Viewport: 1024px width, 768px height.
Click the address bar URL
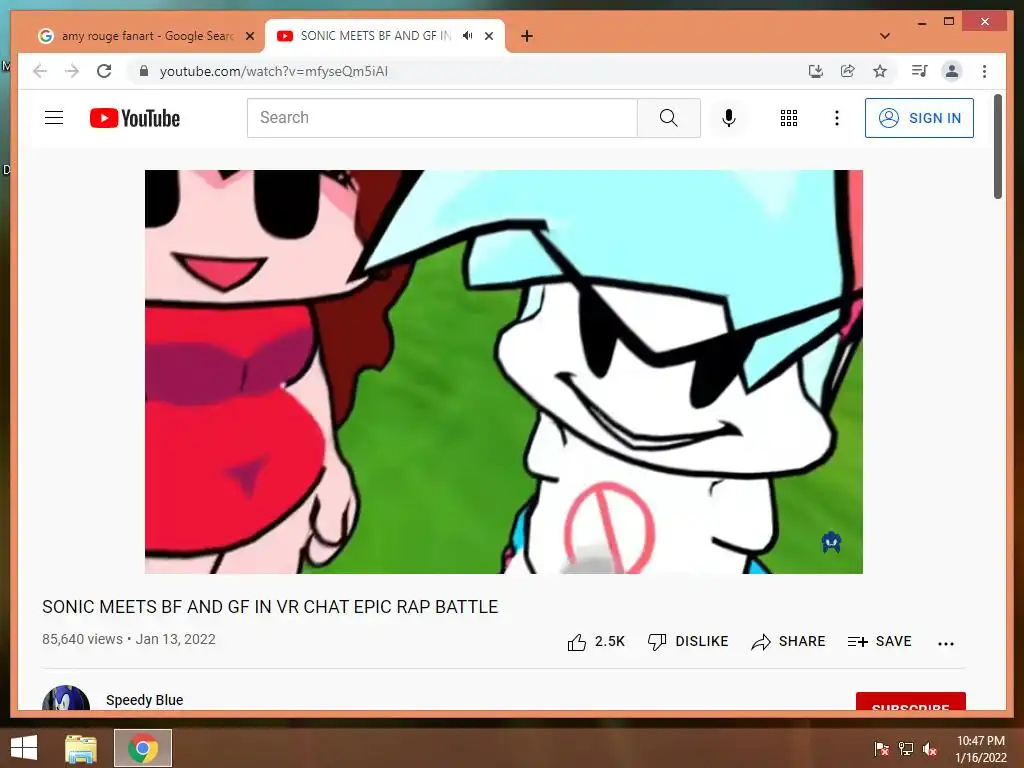pos(274,71)
